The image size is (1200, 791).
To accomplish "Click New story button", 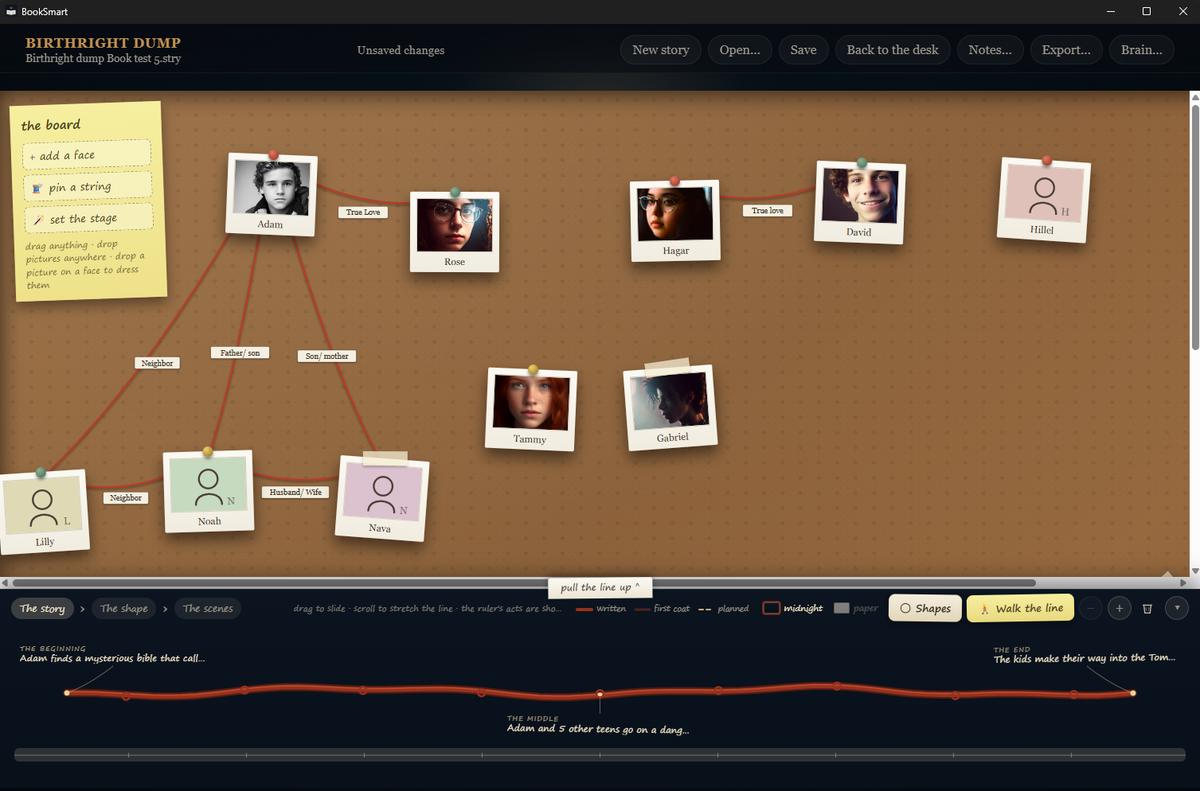I will pyautogui.click(x=661, y=50).
